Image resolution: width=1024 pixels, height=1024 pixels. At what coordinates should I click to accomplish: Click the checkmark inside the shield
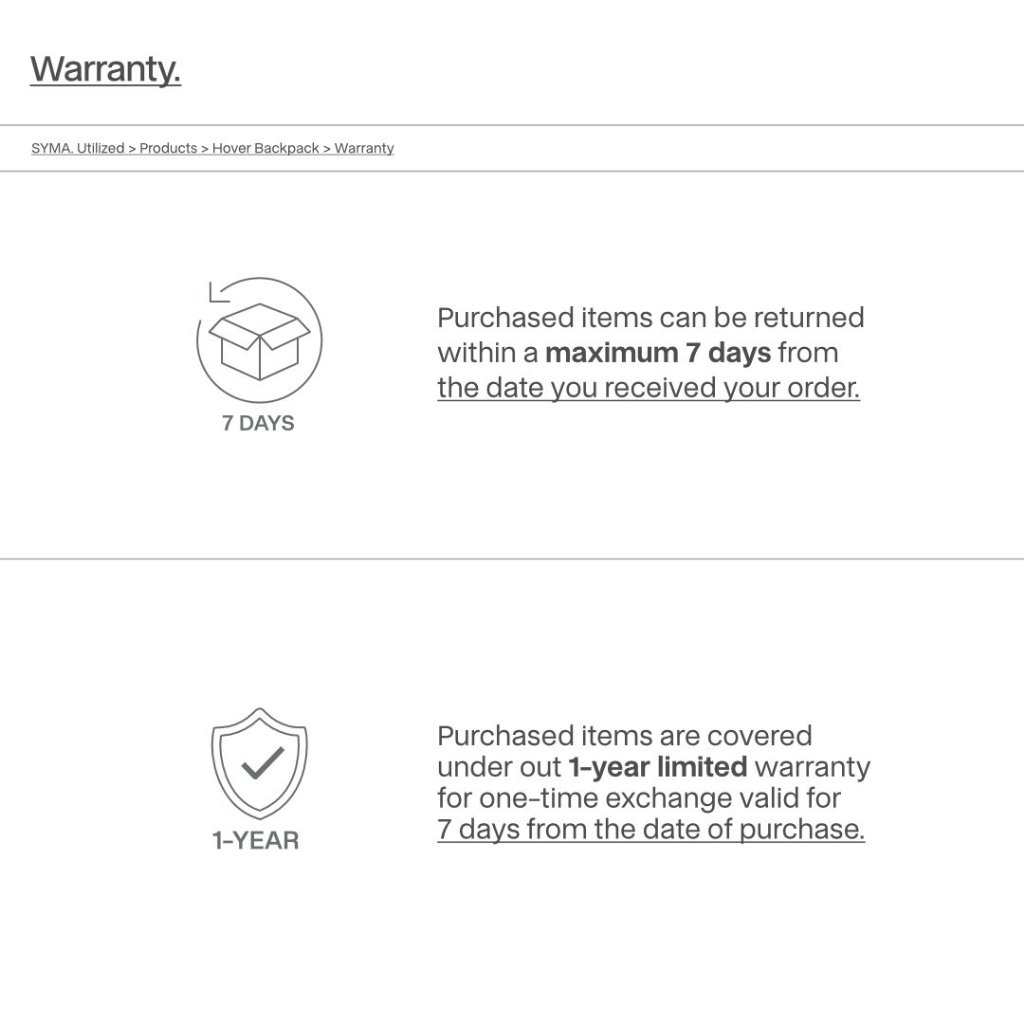click(262, 763)
